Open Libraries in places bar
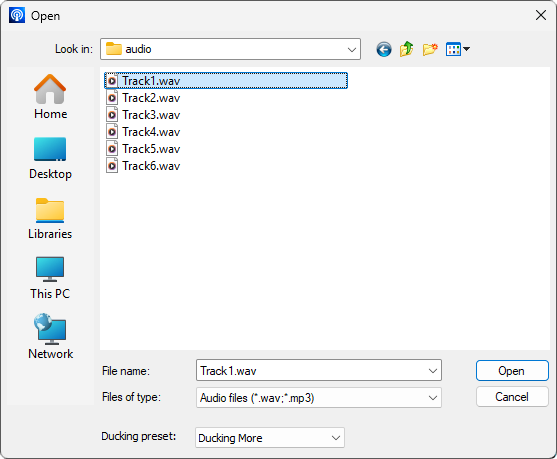This screenshot has width=557, height=459. click(50, 218)
